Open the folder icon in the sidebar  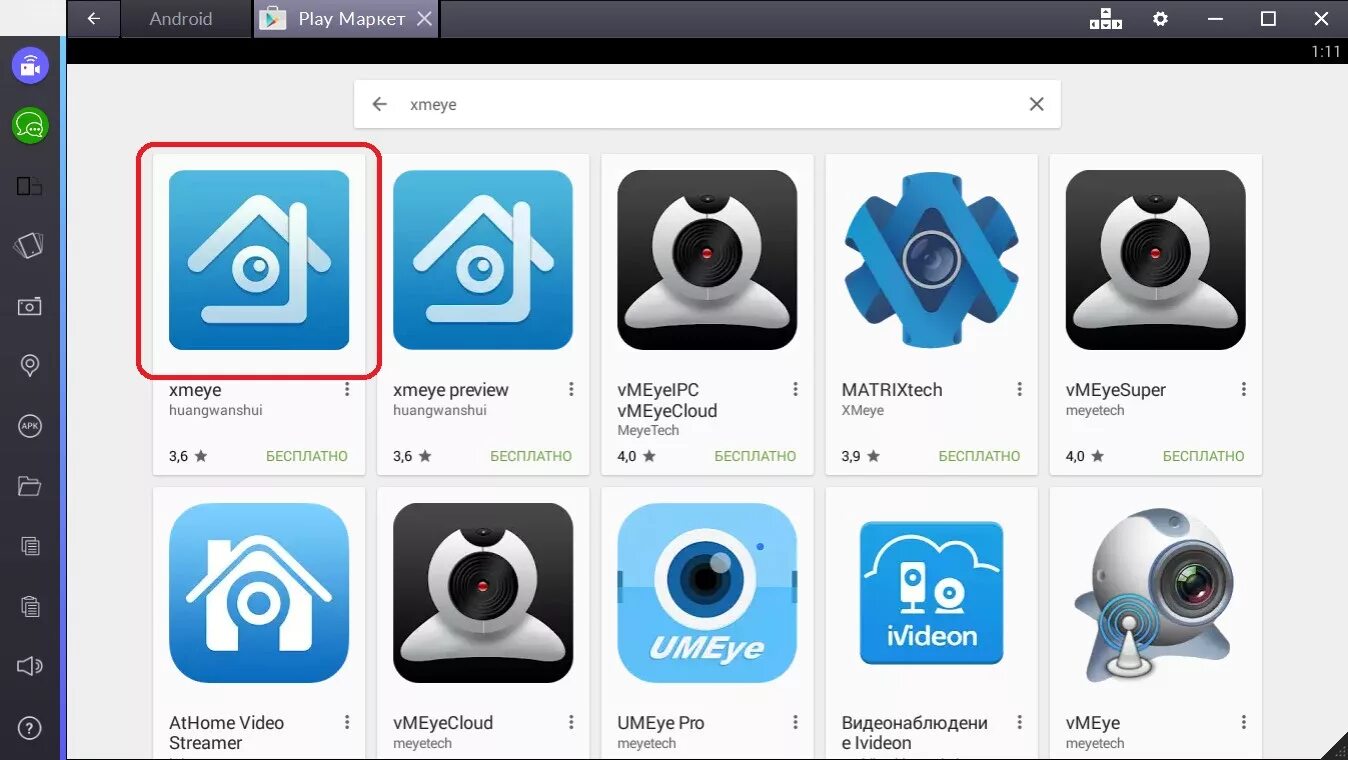click(x=30, y=486)
